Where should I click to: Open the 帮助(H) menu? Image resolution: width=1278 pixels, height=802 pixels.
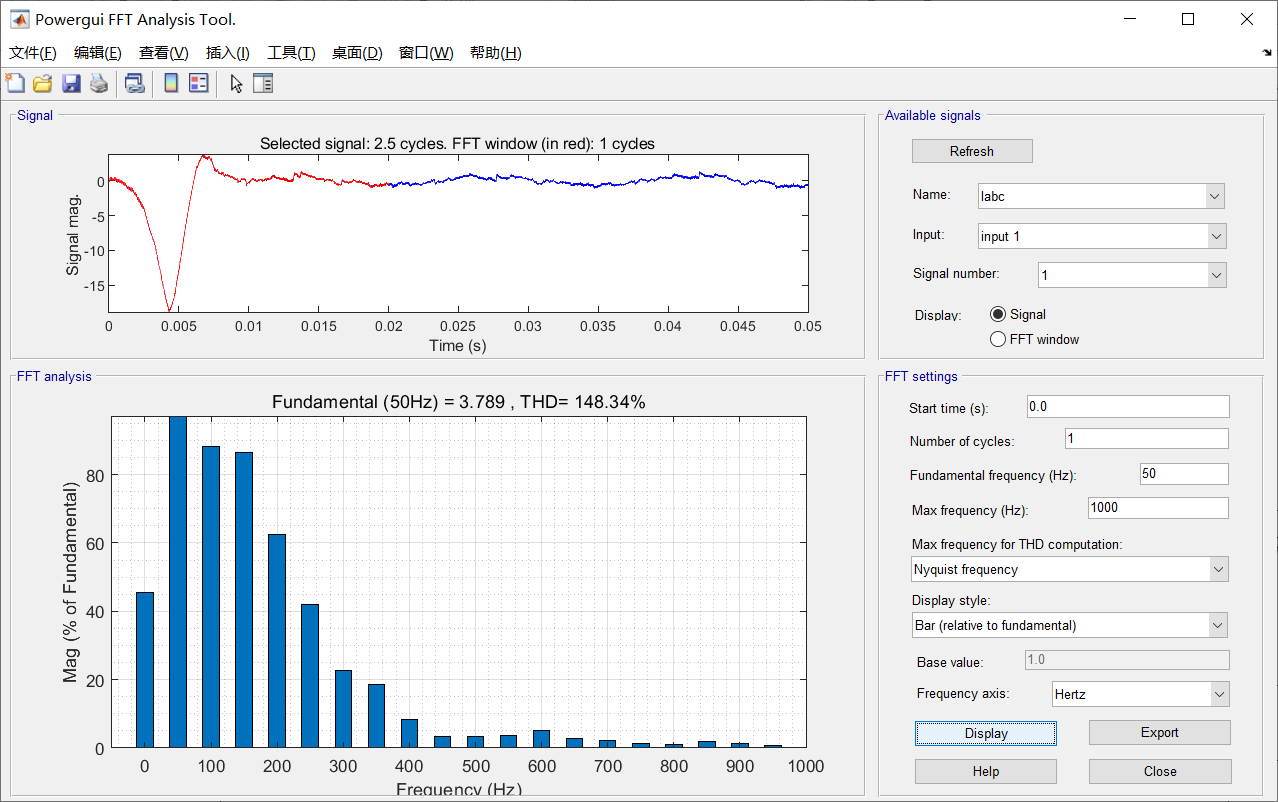[x=496, y=53]
